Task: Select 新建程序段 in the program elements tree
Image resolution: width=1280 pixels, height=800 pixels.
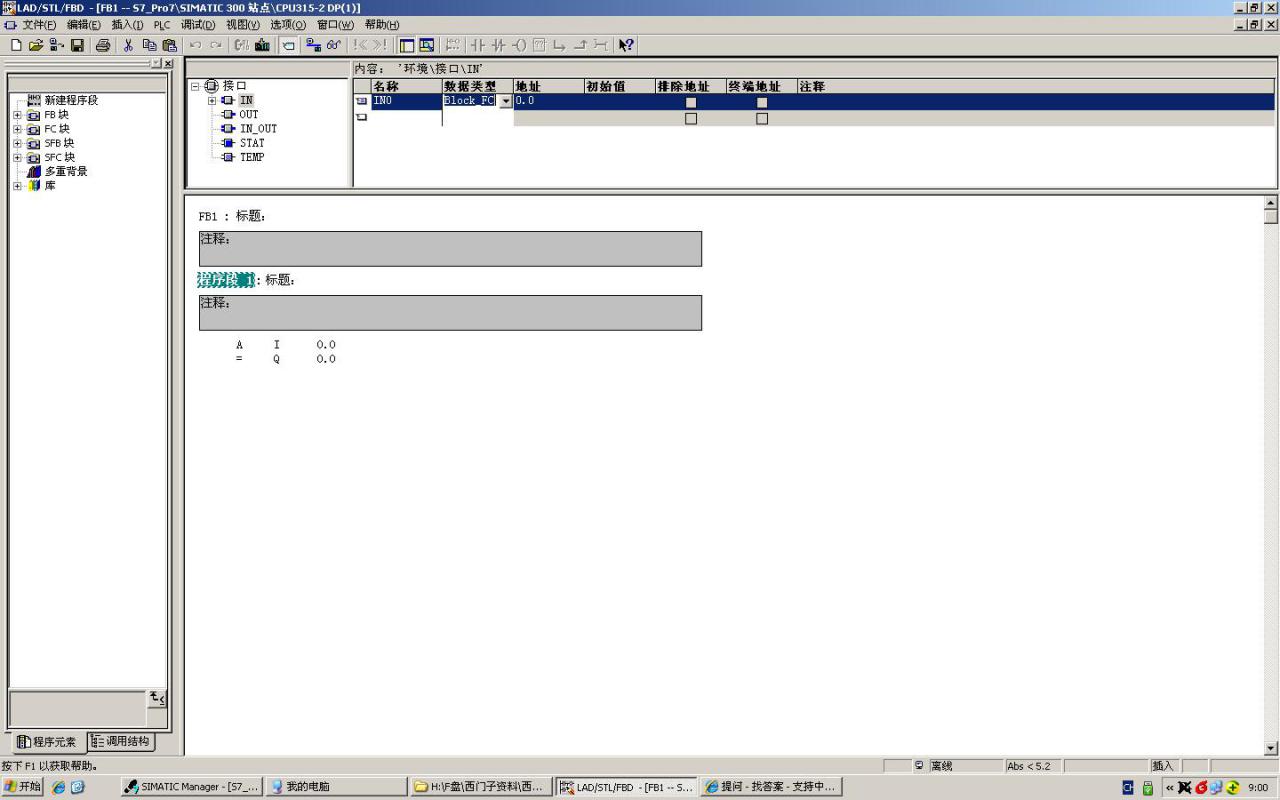Action: (x=71, y=100)
